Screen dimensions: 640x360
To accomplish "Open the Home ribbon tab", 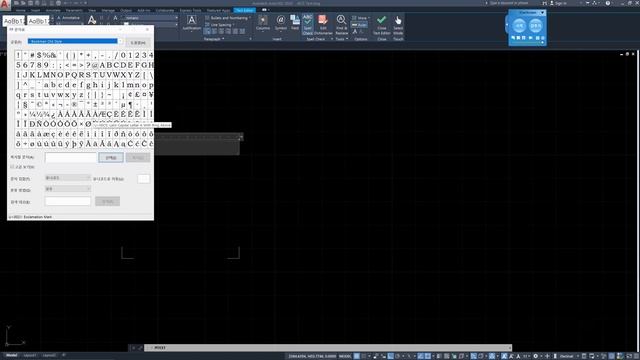I will pos(20,10).
